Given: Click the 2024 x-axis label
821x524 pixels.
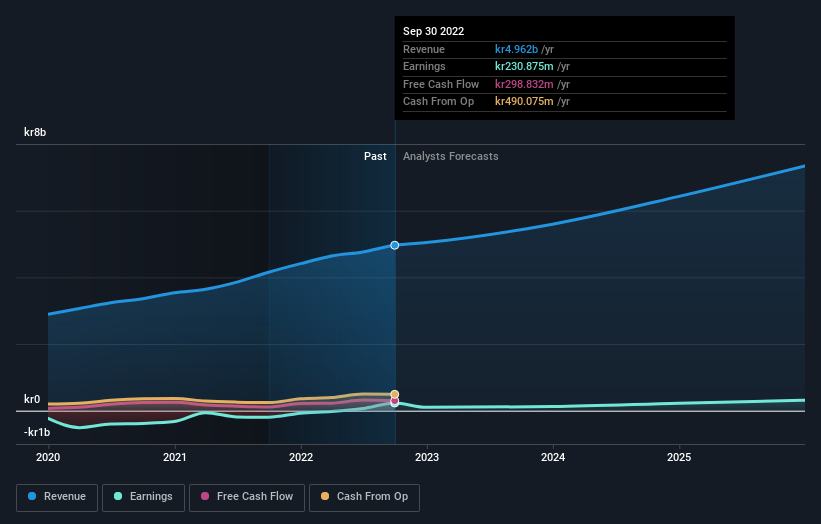Looking at the screenshot, I should pos(553,457).
